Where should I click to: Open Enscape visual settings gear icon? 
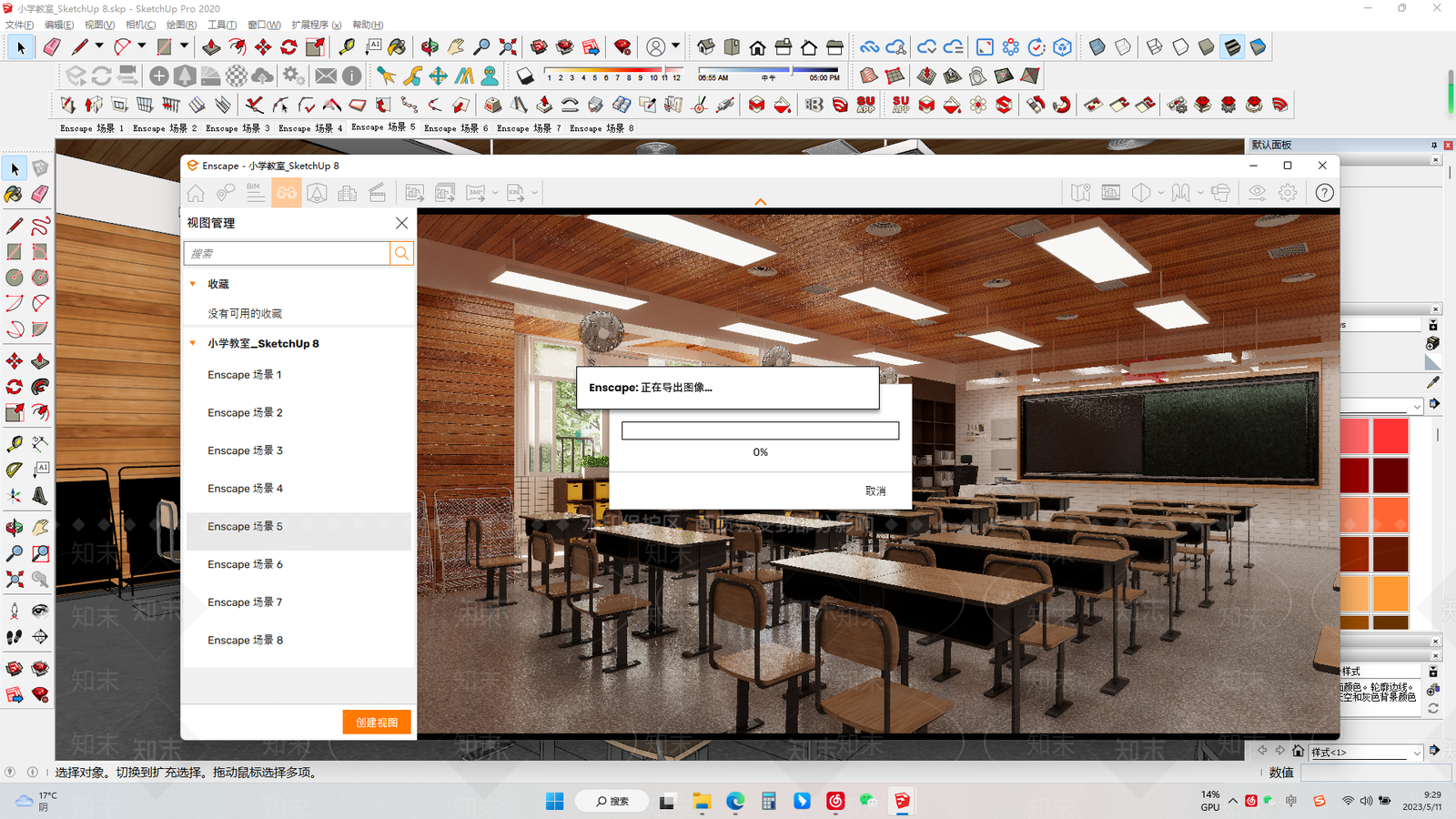(x=1288, y=193)
